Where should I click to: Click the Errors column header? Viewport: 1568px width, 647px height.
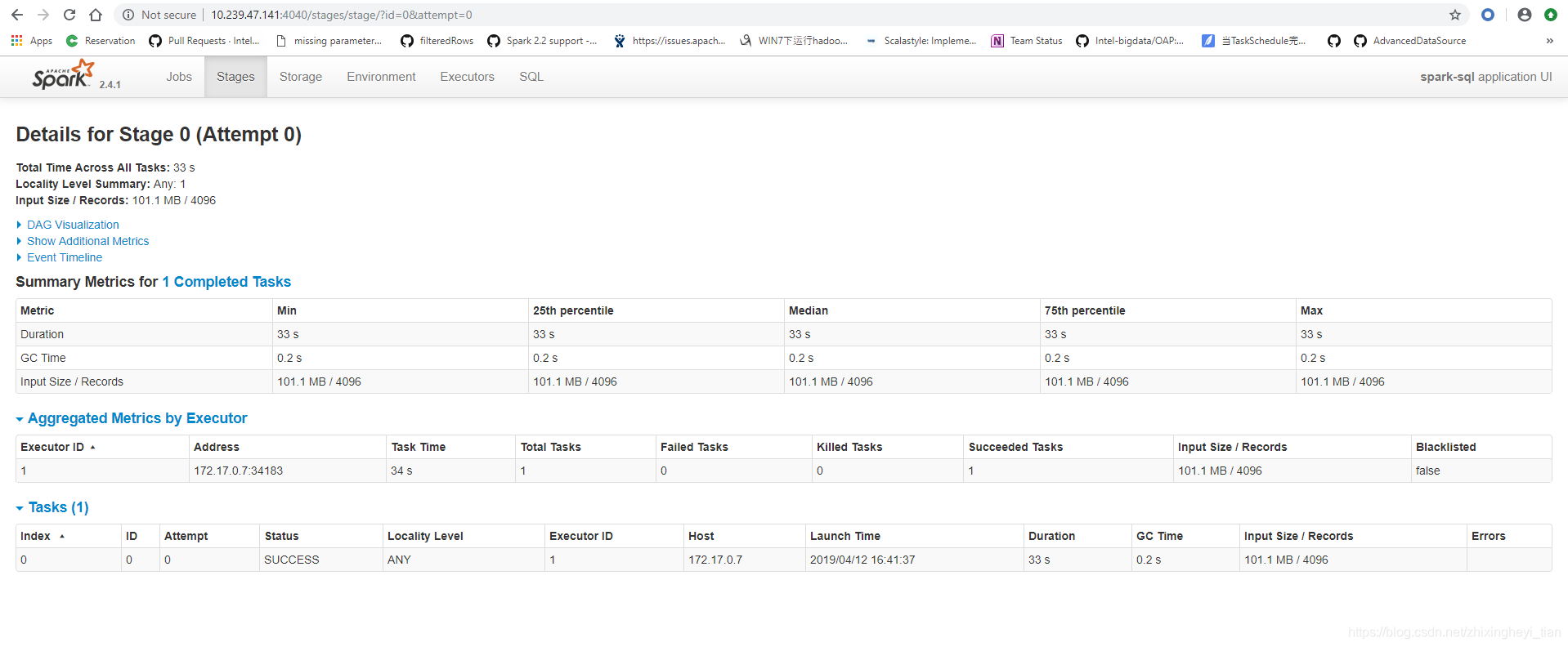pos(1488,536)
